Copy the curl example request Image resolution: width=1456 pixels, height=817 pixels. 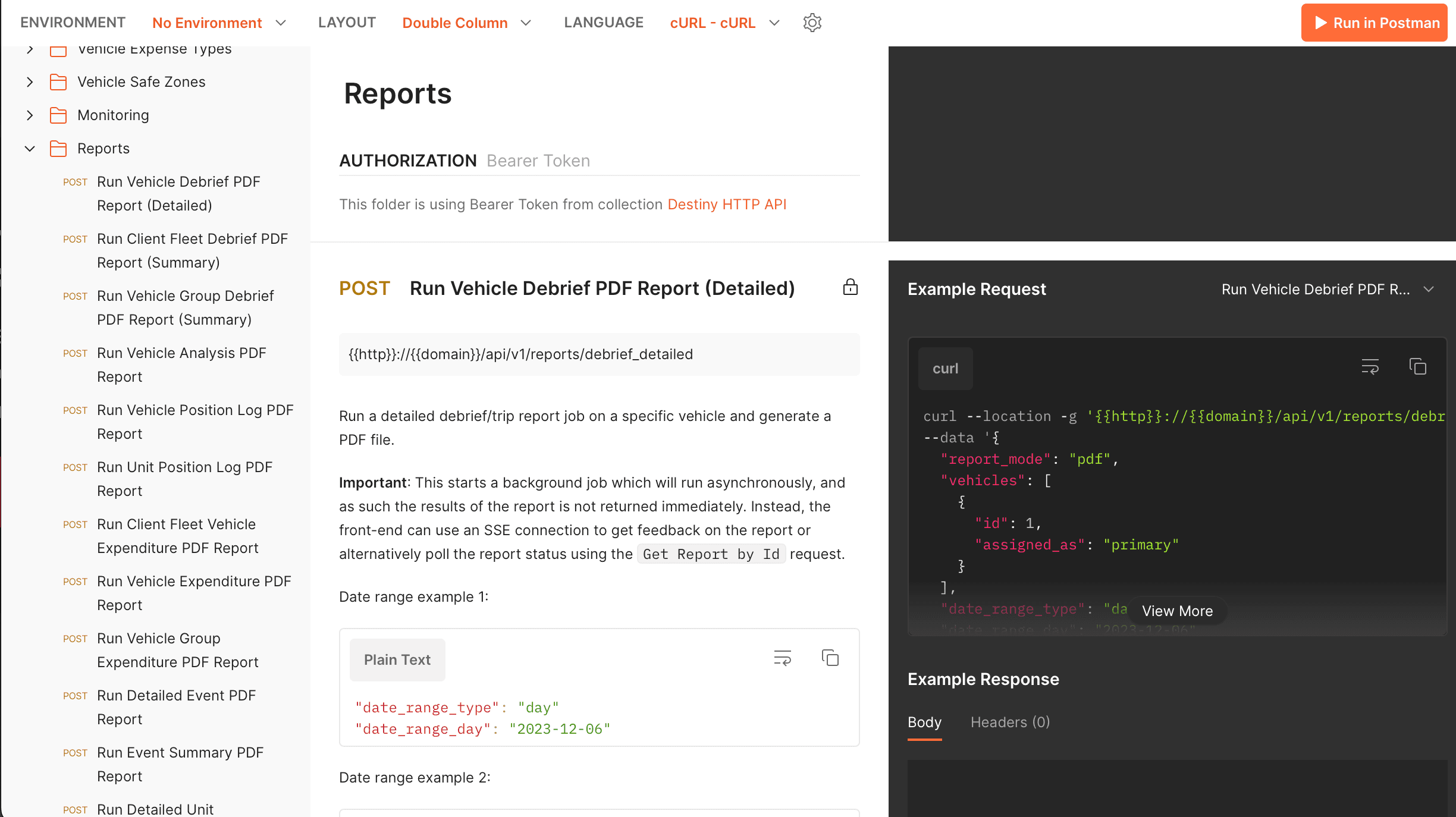pyautogui.click(x=1418, y=366)
